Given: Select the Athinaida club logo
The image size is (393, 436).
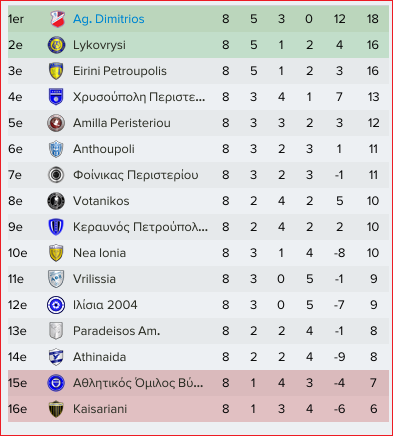Looking at the screenshot, I should tap(56, 357).
